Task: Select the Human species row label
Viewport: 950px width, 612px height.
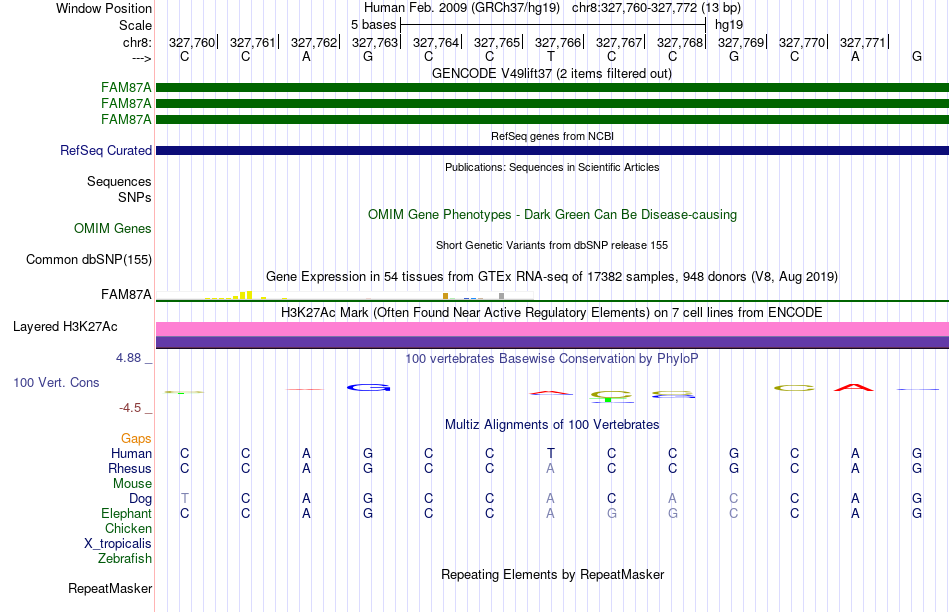Action: point(131,453)
